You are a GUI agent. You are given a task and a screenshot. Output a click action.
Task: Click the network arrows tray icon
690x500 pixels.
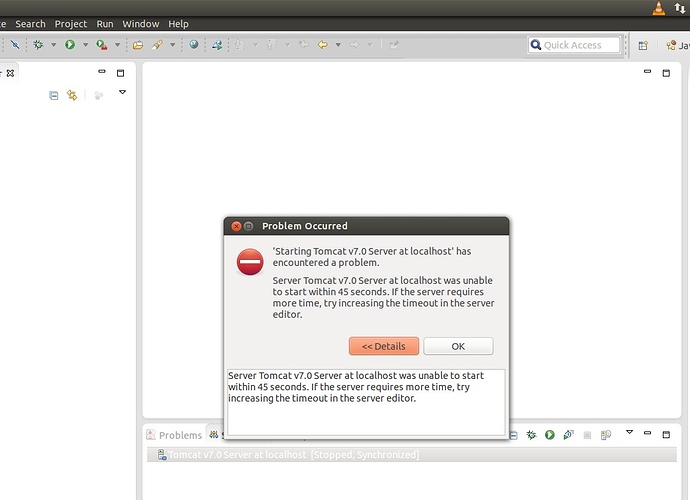pyautogui.click(x=680, y=8)
